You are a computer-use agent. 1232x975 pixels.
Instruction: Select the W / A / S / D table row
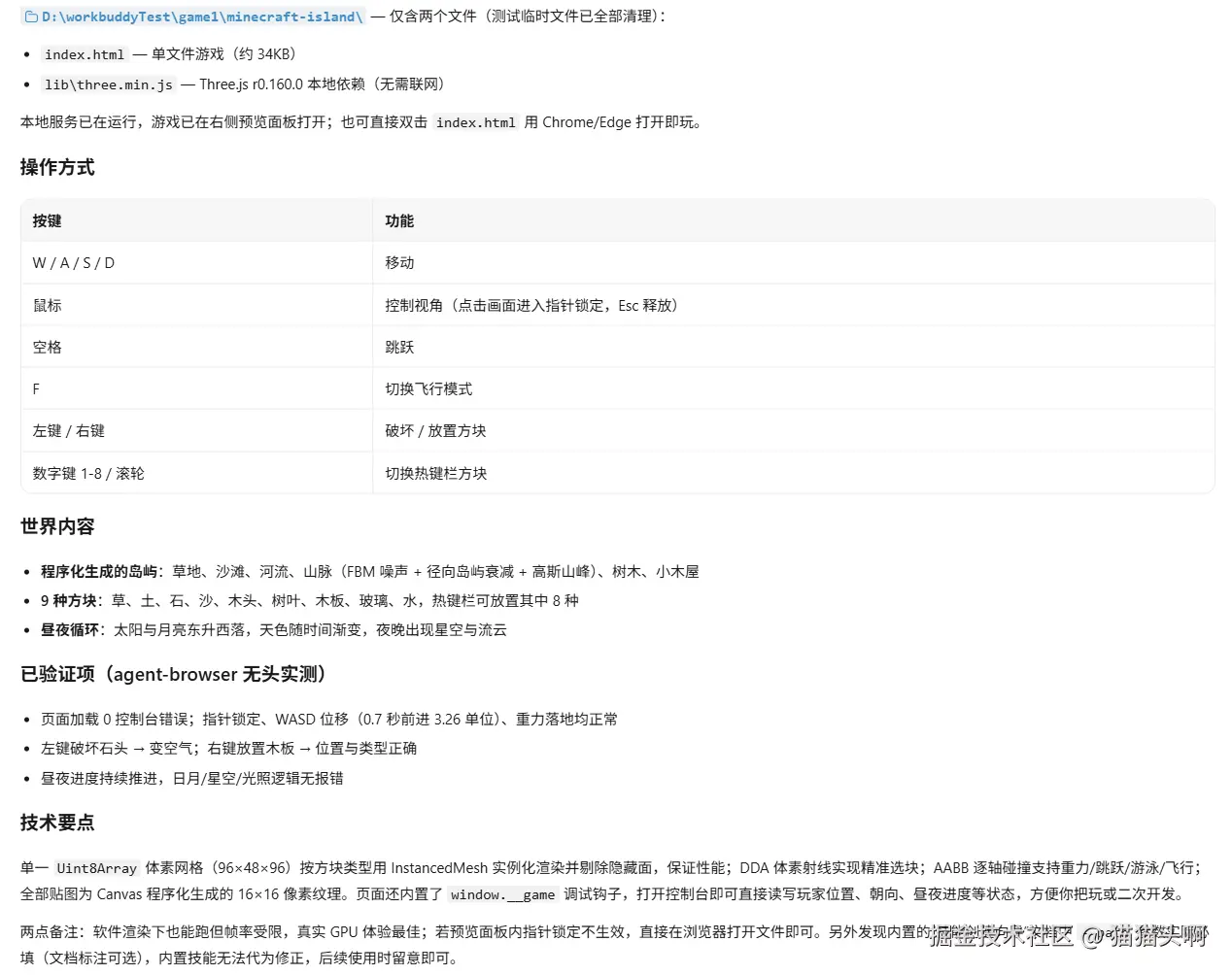tap(618, 263)
